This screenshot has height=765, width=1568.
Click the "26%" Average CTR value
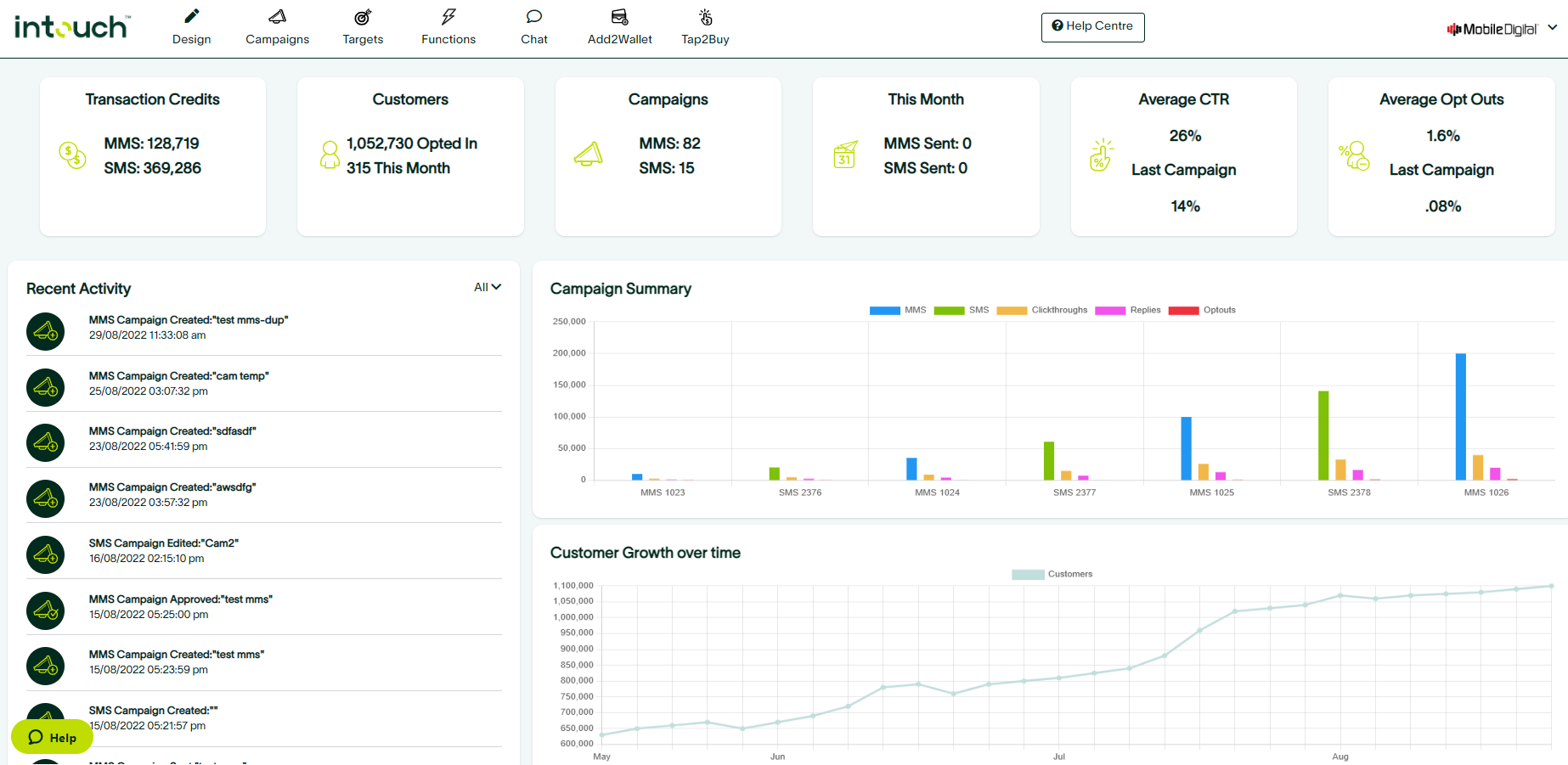pyautogui.click(x=1185, y=136)
